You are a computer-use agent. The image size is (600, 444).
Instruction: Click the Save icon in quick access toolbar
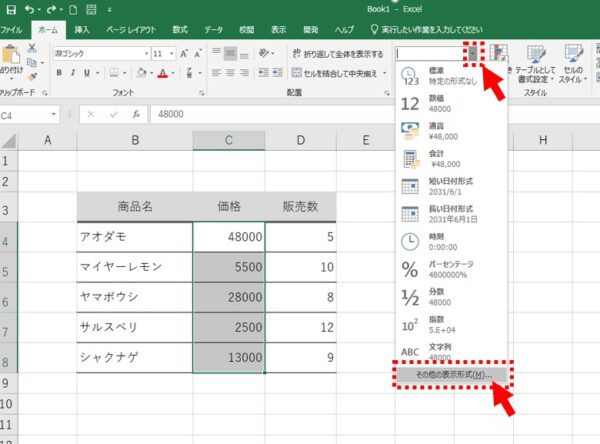[x=9, y=9]
